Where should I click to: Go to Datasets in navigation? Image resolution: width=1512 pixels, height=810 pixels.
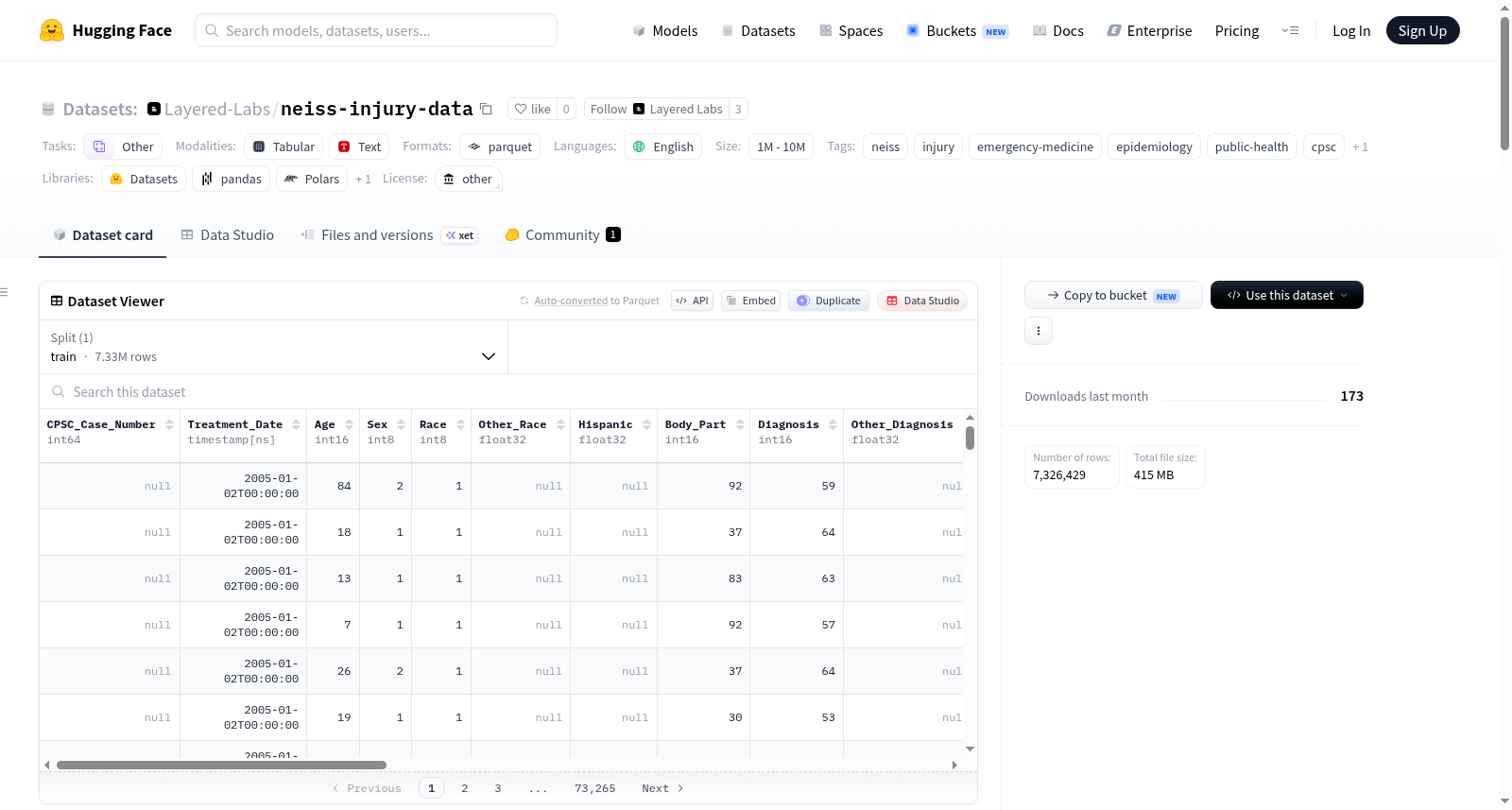tap(758, 30)
